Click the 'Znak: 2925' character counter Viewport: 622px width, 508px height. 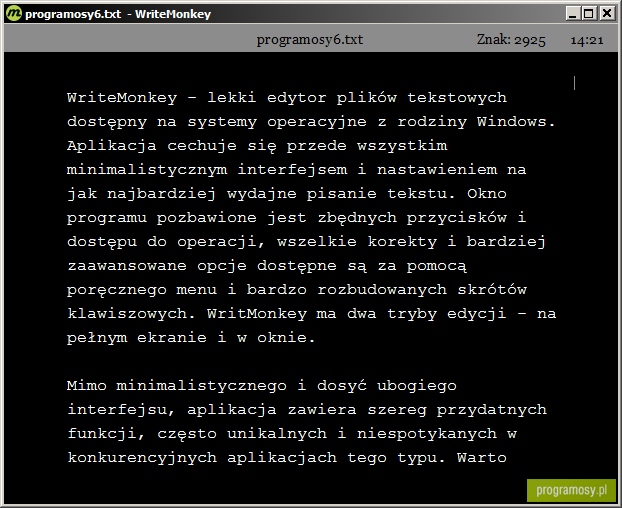click(x=511, y=40)
